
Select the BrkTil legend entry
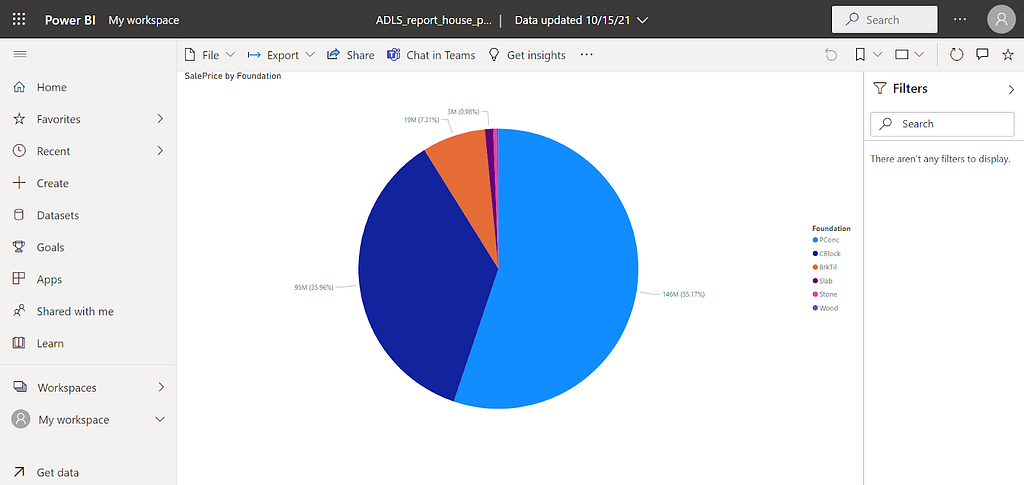point(825,267)
